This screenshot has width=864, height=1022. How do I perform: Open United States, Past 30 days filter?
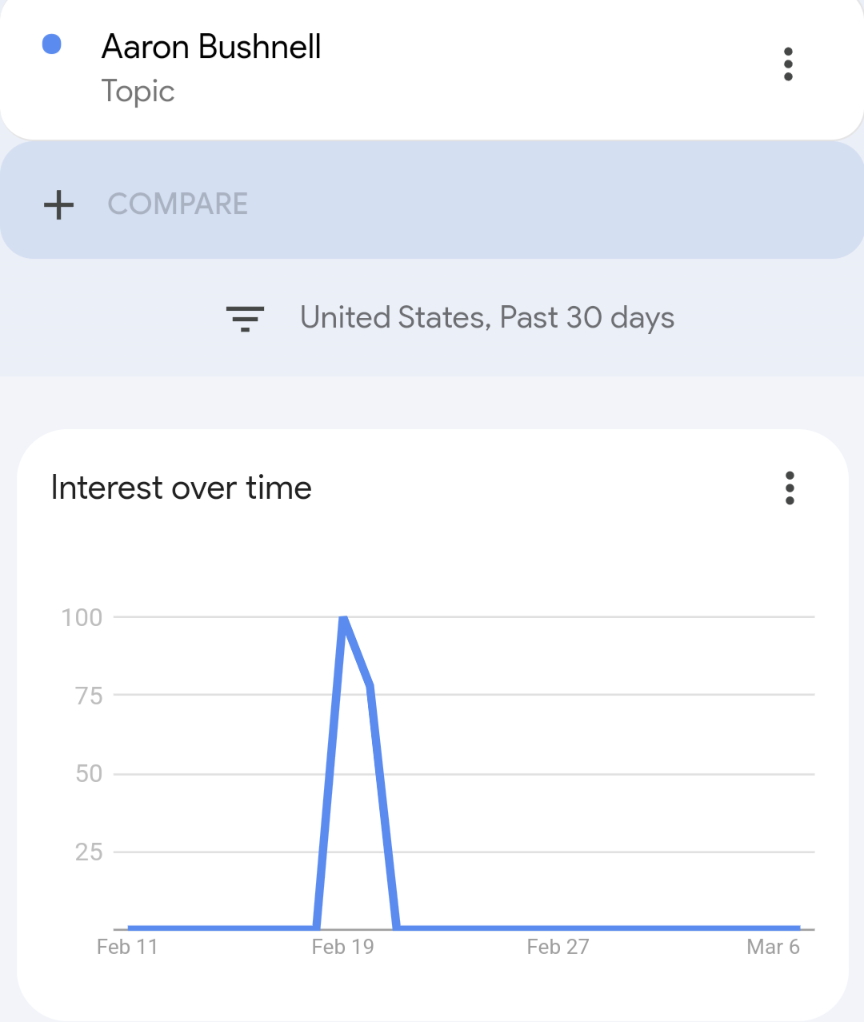coord(487,317)
